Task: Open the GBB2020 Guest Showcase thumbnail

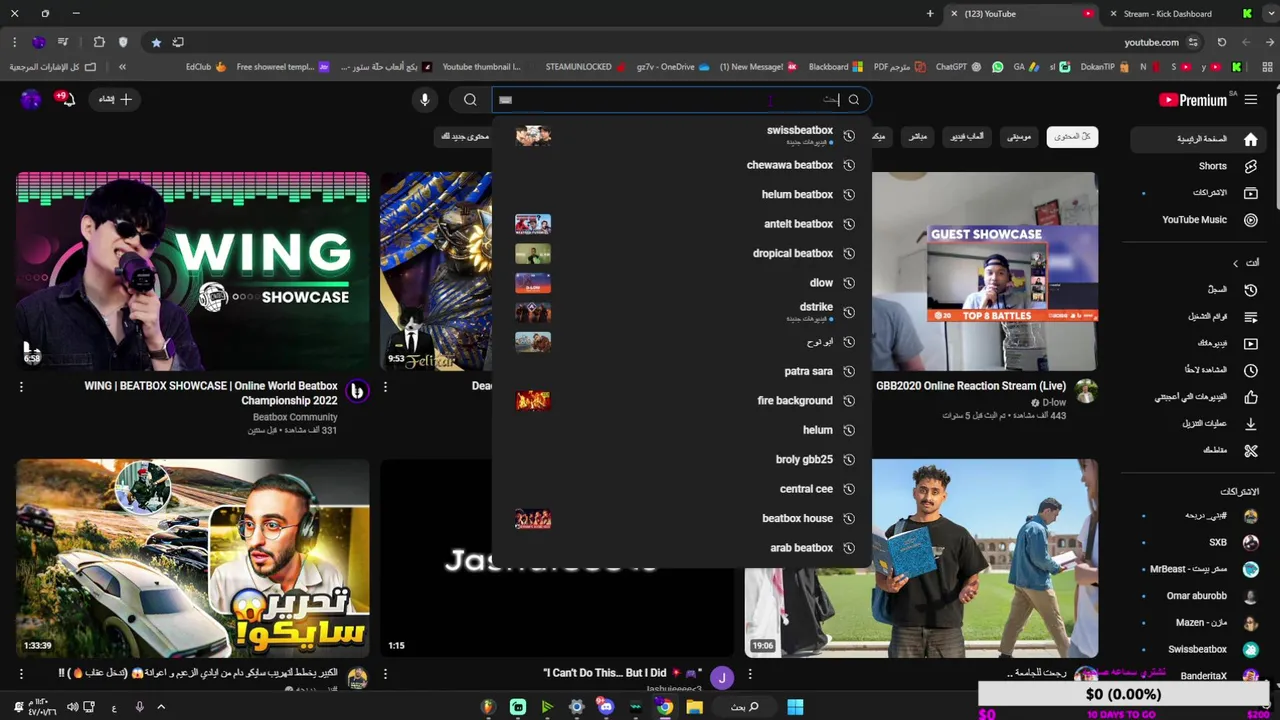Action: pyautogui.click(x=985, y=271)
